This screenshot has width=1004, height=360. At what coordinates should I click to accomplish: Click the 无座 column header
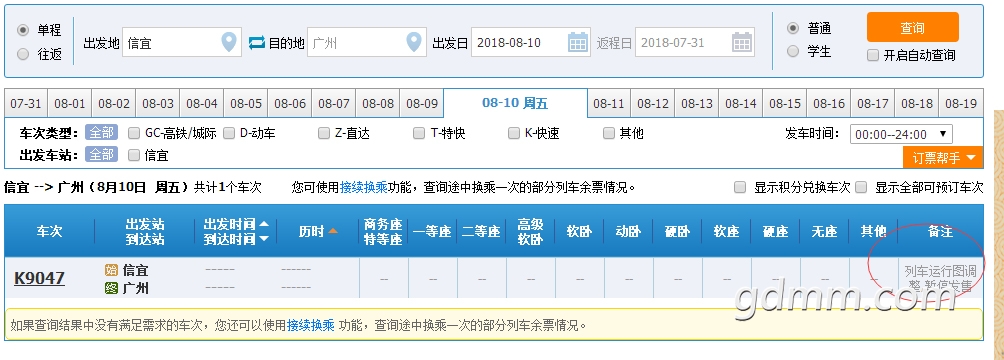pos(825,231)
